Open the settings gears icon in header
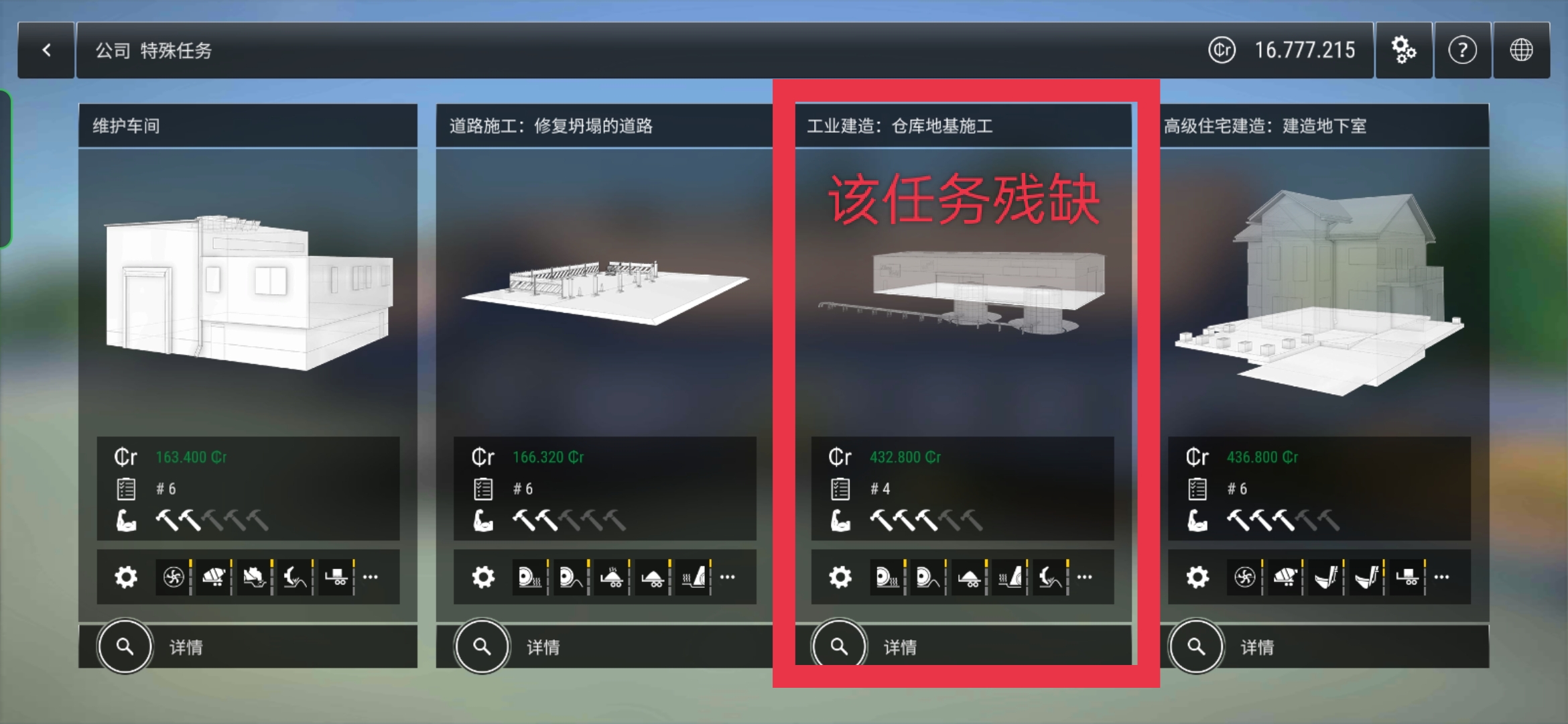This screenshot has width=1568, height=724. 1404,50
